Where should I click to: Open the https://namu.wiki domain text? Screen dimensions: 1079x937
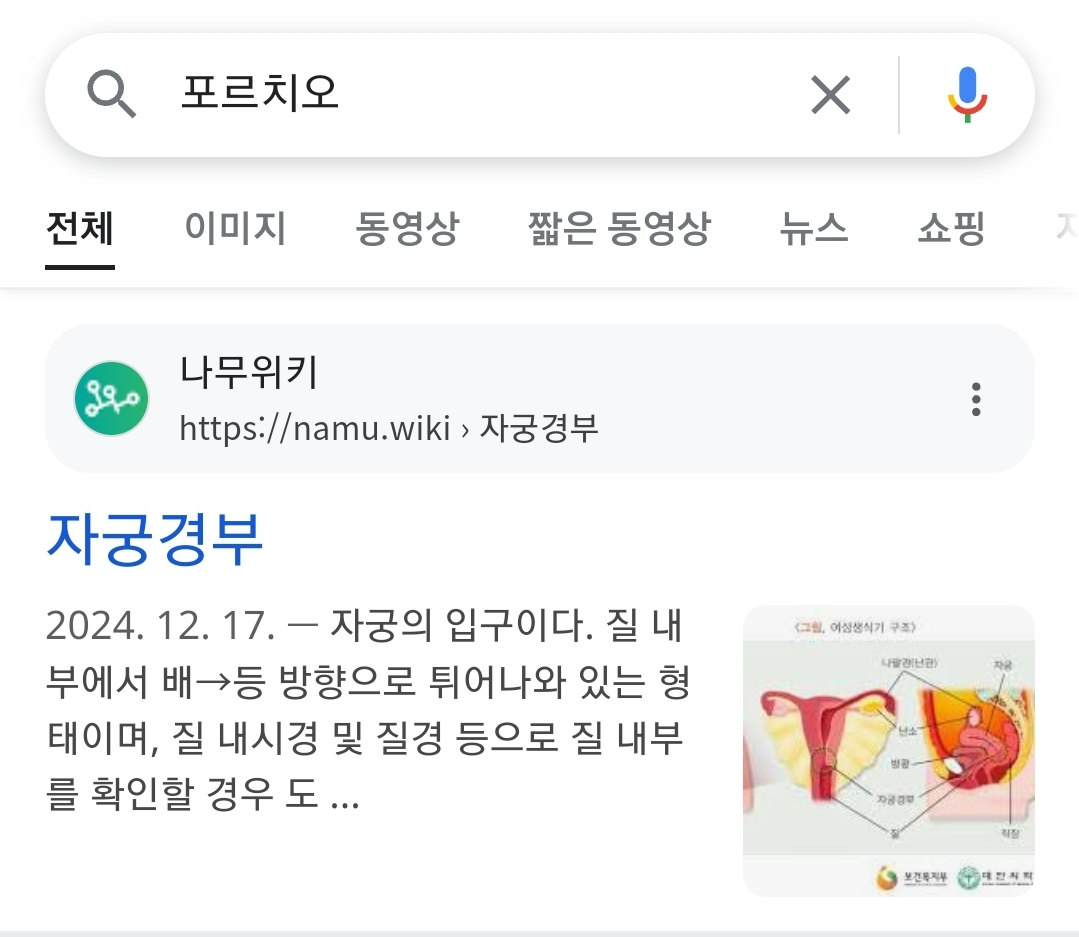coord(315,428)
